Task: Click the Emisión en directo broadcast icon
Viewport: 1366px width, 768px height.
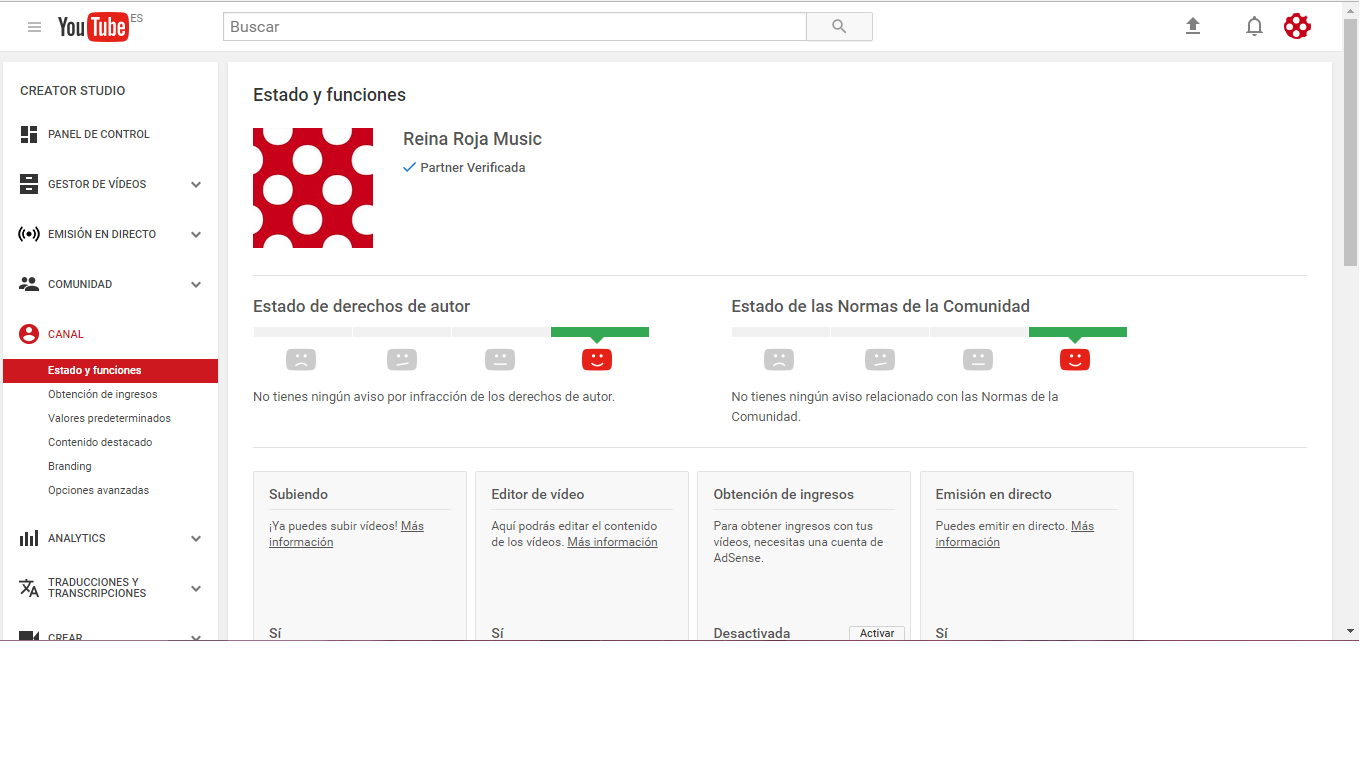Action: (x=29, y=234)
